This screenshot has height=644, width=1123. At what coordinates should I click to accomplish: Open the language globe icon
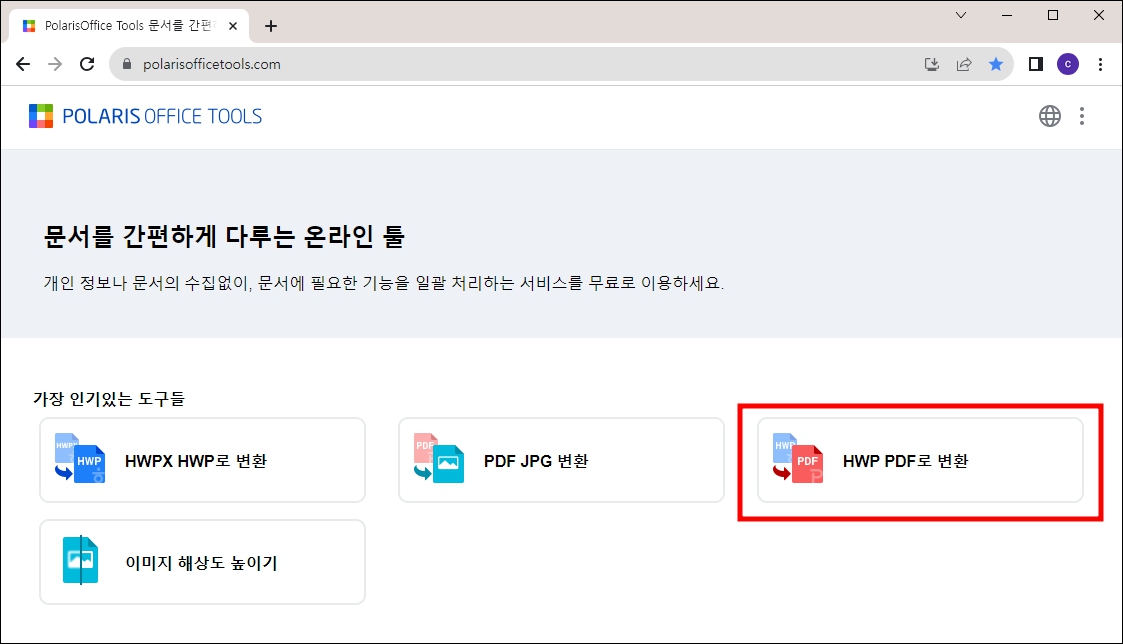coord(1049,116)
